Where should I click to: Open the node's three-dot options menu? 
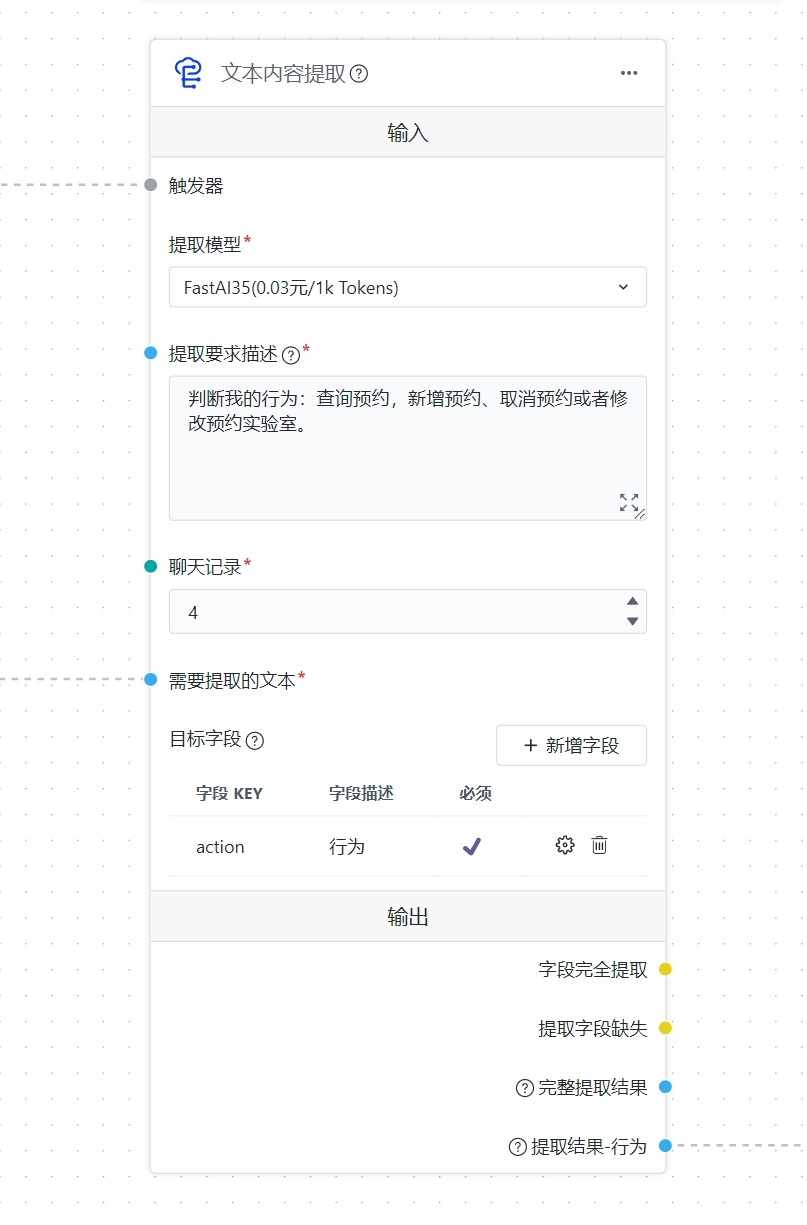point(628,73)
